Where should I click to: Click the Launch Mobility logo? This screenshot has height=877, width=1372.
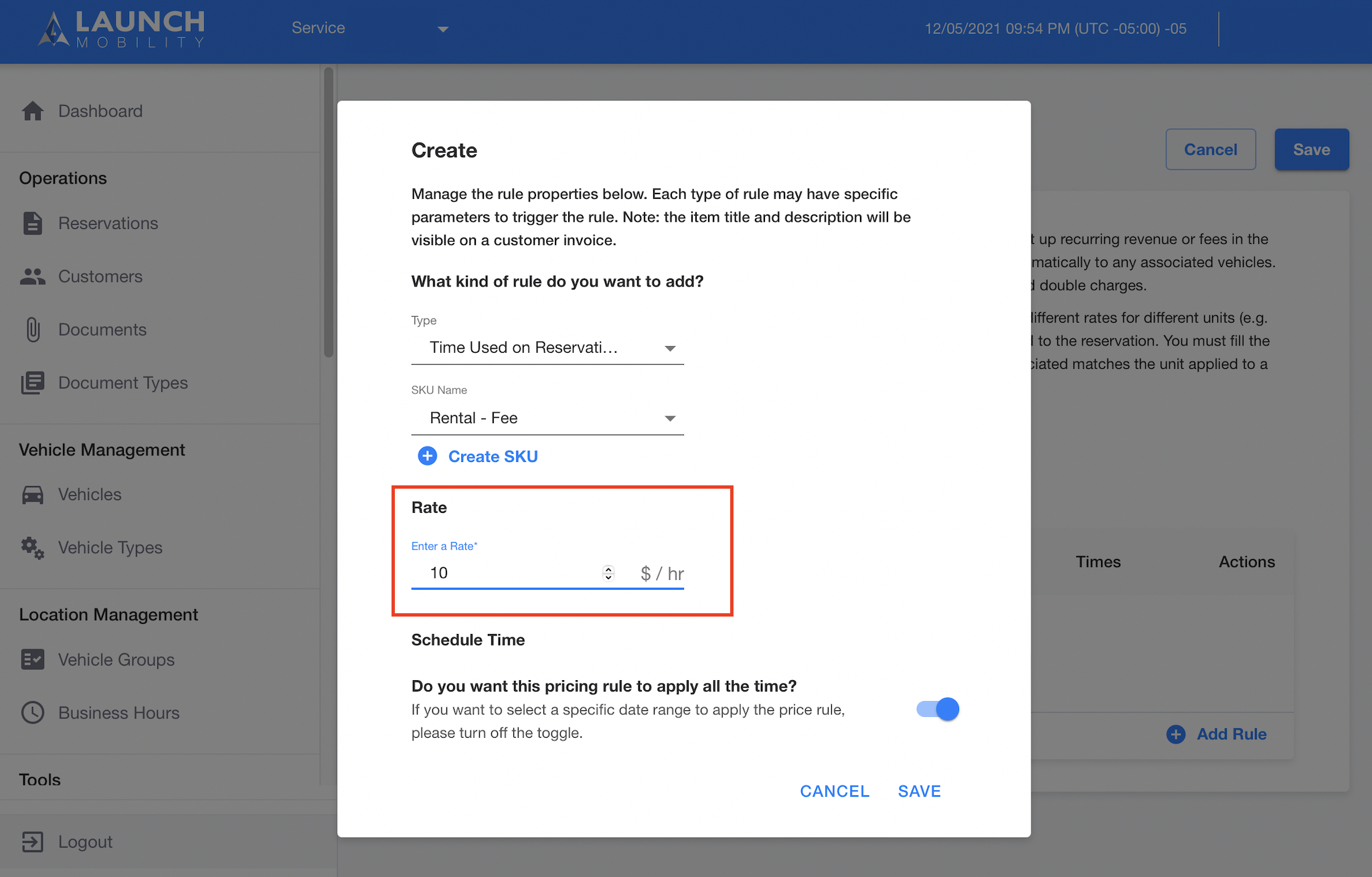121,29
